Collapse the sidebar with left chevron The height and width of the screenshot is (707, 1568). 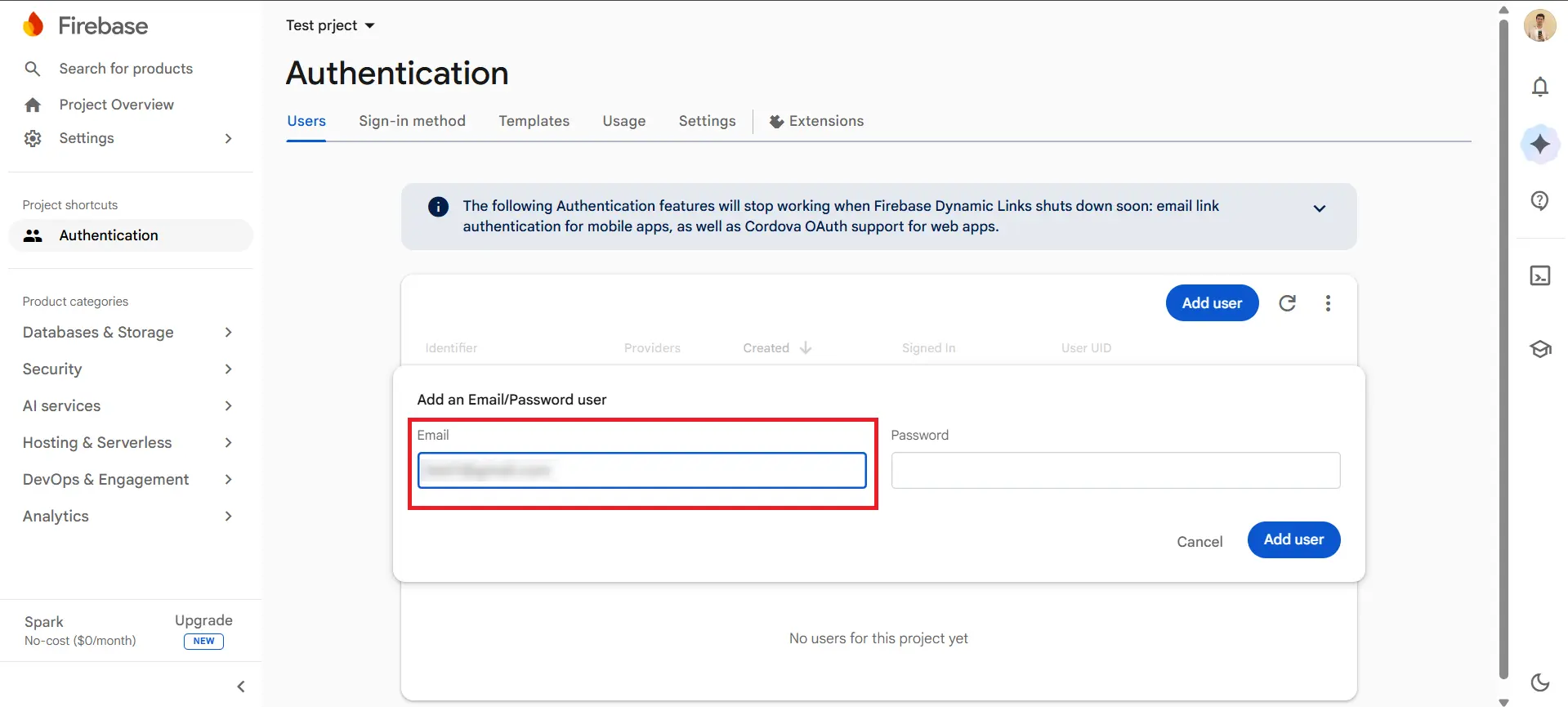coord(241,687)
